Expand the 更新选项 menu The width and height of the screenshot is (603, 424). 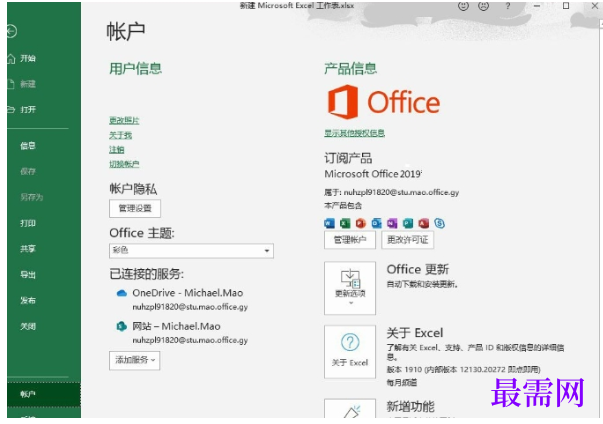click(350, 288)
